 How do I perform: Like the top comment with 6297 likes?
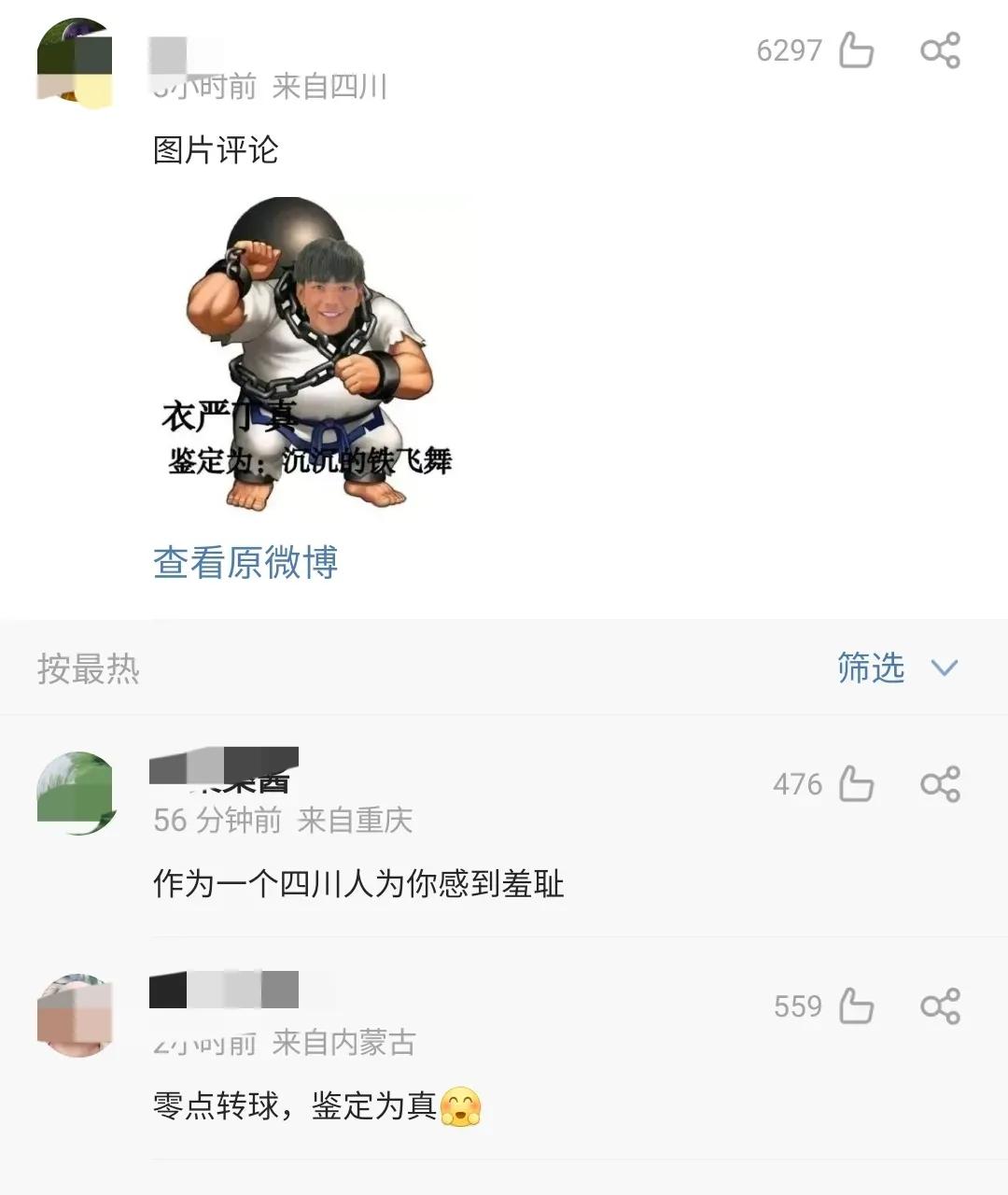point(856,49)
